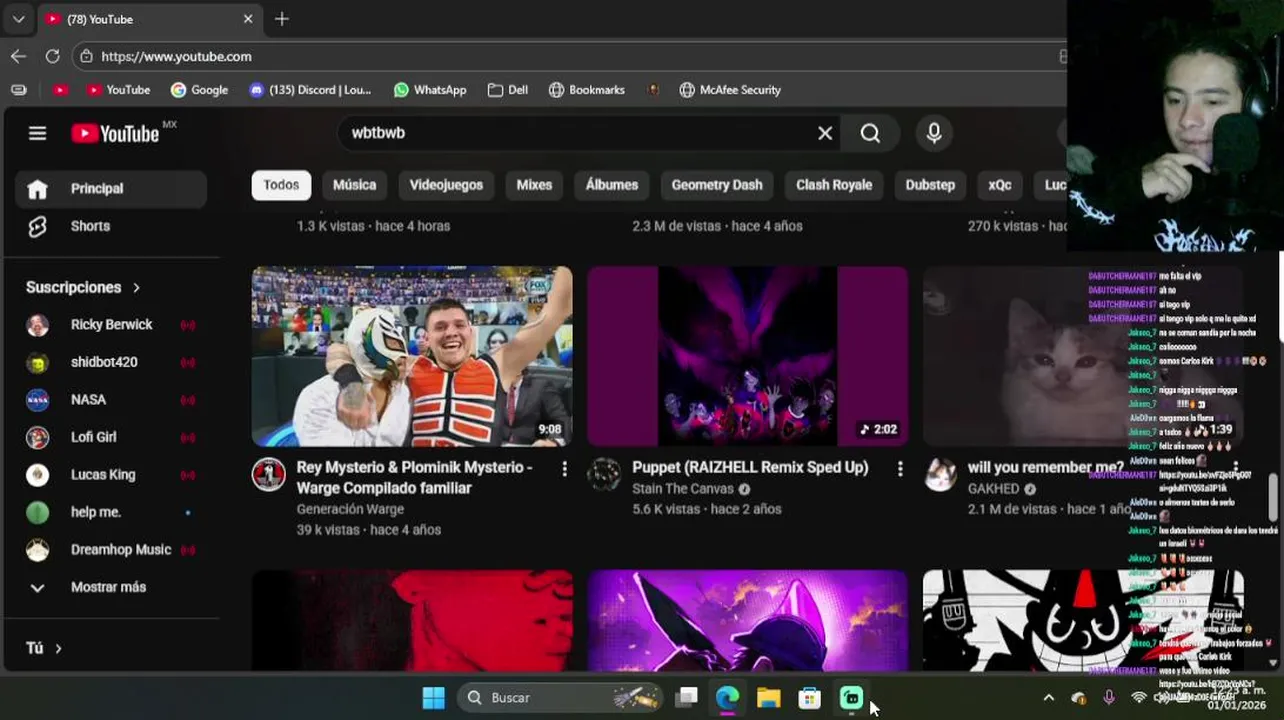Open the McAfee Security bookmark
The width and height of the screenshot is (1284, 720).
tap(730, 90)
